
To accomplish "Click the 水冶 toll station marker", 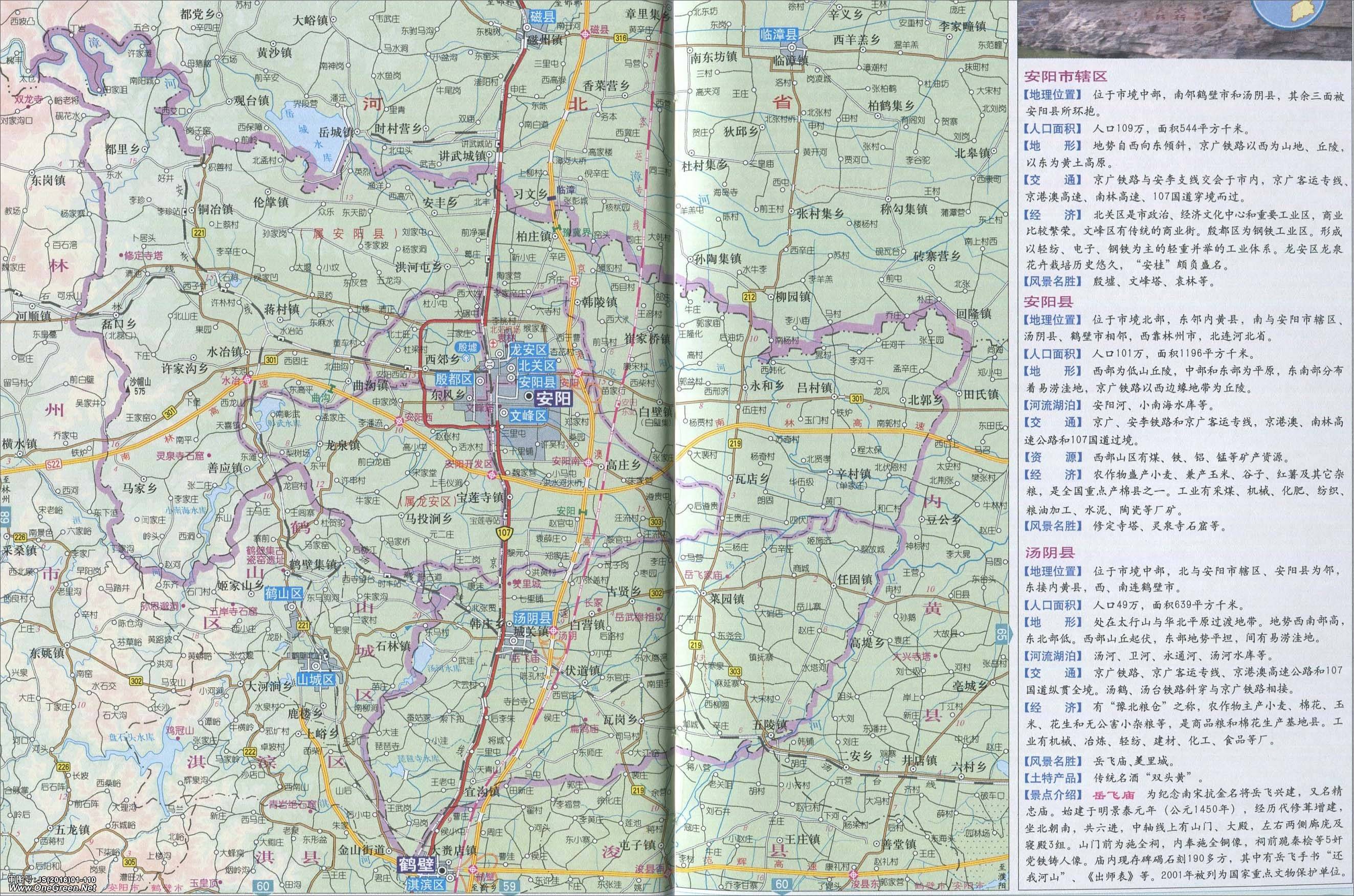I will (248, 379).
